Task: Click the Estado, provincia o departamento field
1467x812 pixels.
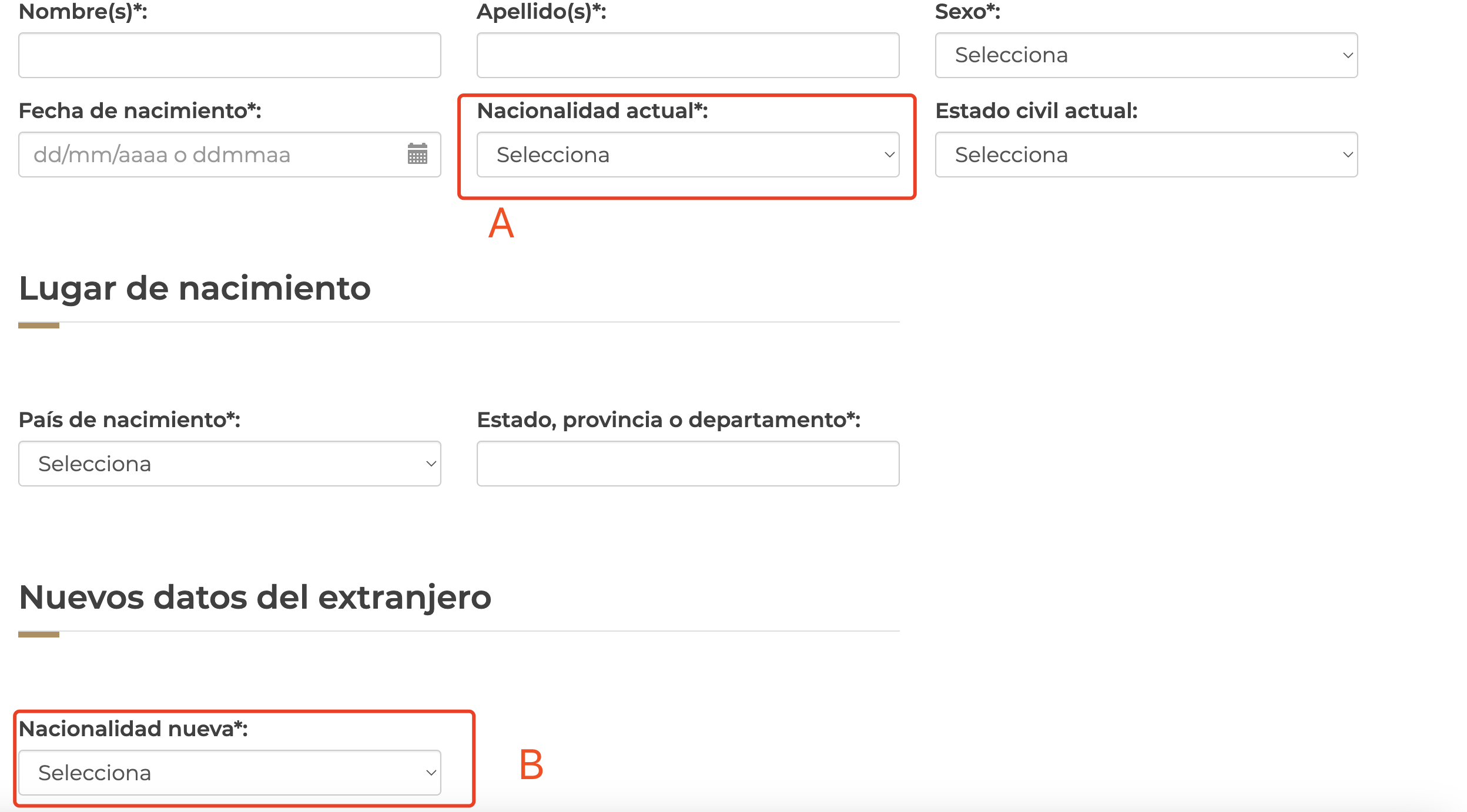Action: coord(688,464)
